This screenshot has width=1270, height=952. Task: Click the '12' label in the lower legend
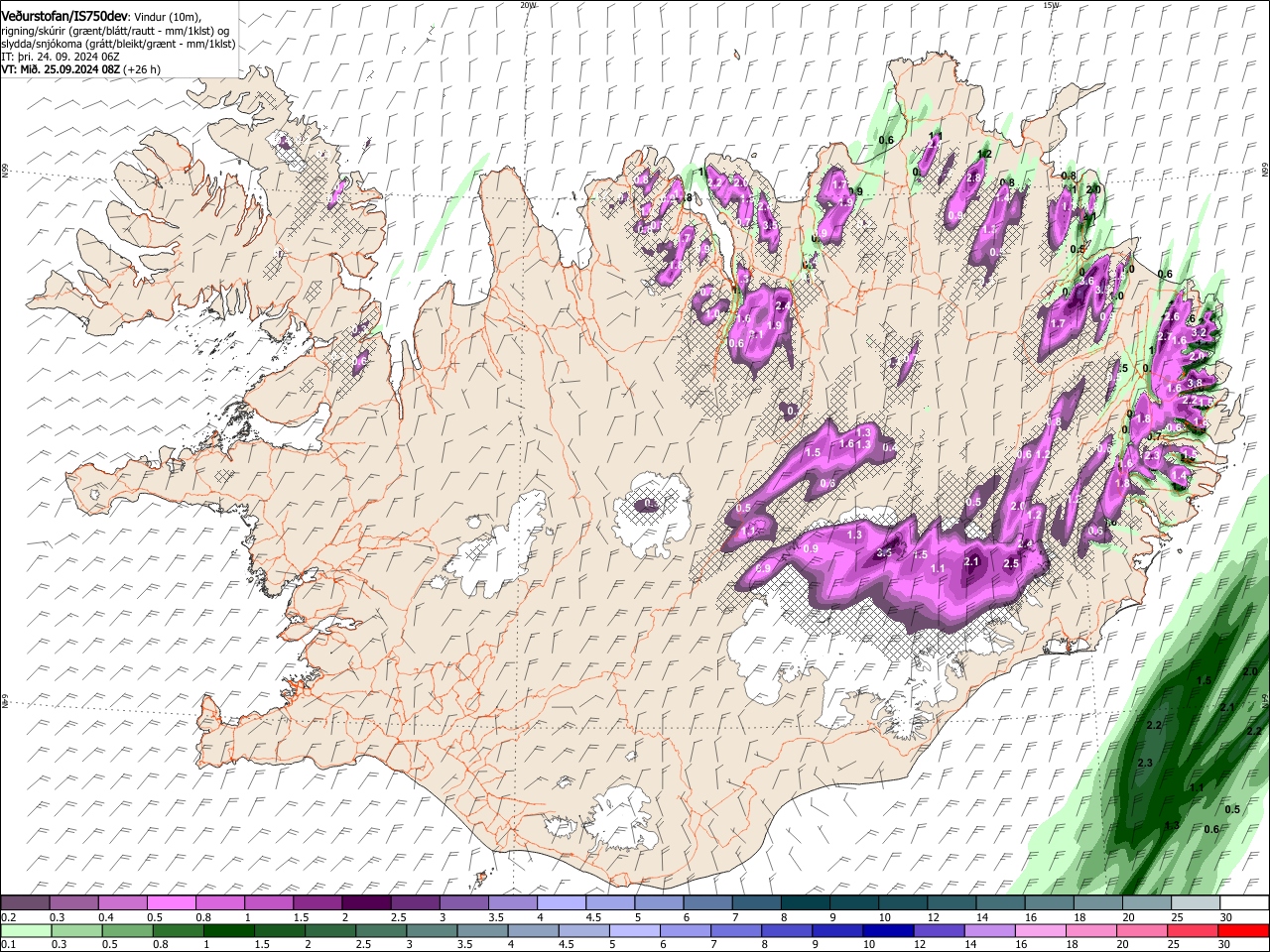pyautogui.click(x=919, y=944)
